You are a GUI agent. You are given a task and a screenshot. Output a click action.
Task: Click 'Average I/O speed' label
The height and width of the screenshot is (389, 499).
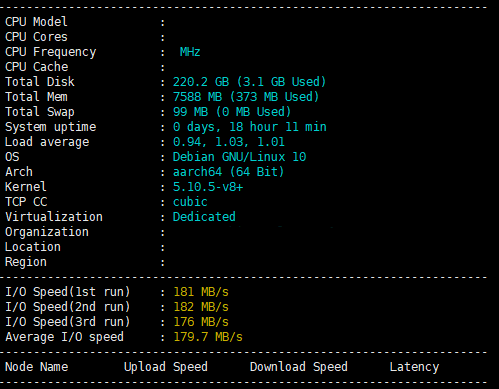tap(64, 337)
